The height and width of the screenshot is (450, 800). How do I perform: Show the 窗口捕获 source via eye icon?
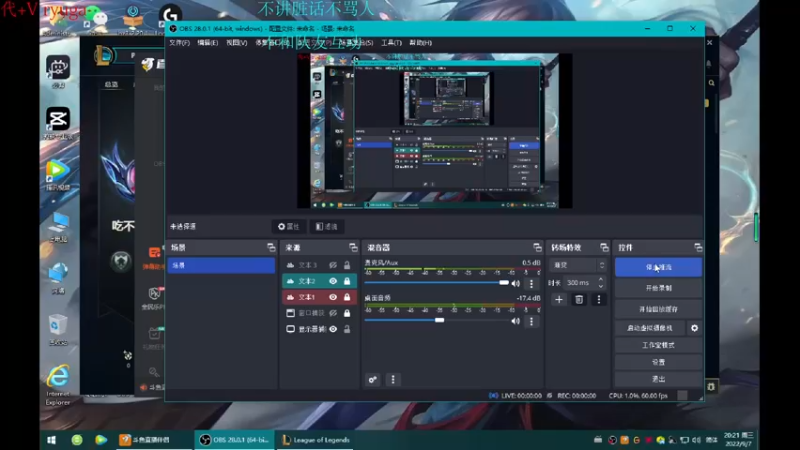click(333, 313)
